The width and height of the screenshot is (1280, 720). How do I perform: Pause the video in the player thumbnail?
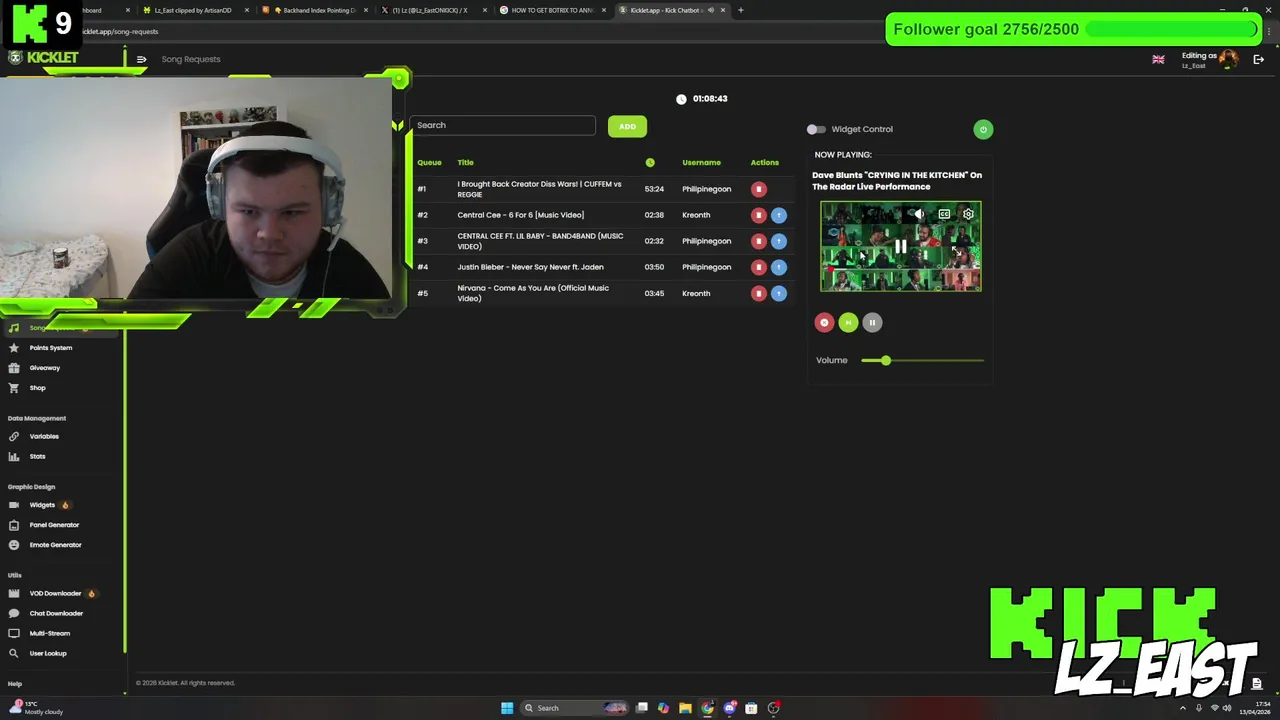[x=901, y=246]
